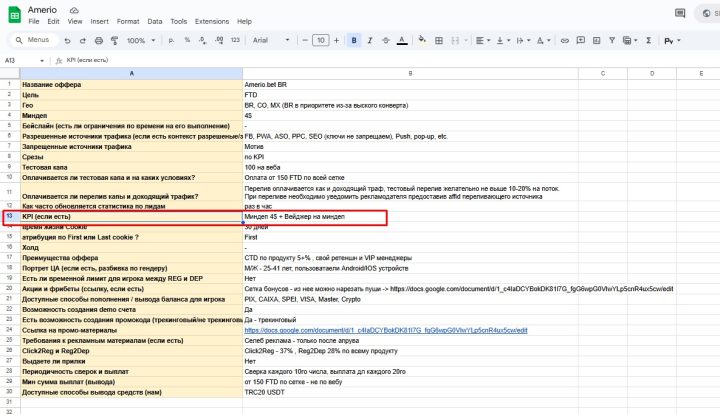This screenshot has width=720, height=414.
Task: Select row 1 header
Action: (10, 84)
